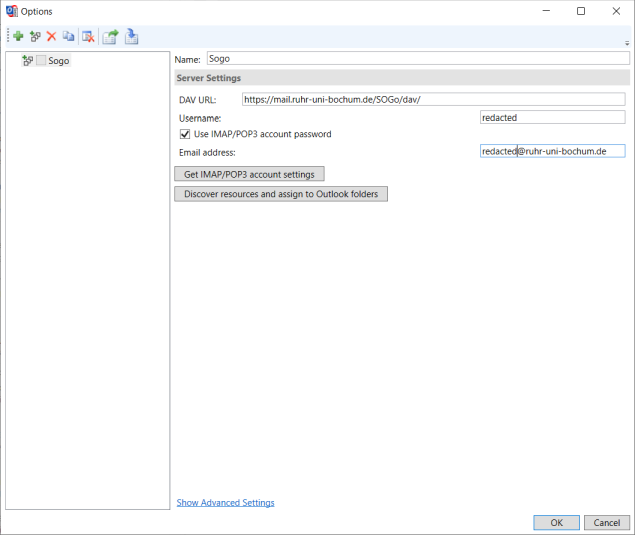The image size is (635, 535).
Task: Copy the selected profile
Action: coord(68,36)
